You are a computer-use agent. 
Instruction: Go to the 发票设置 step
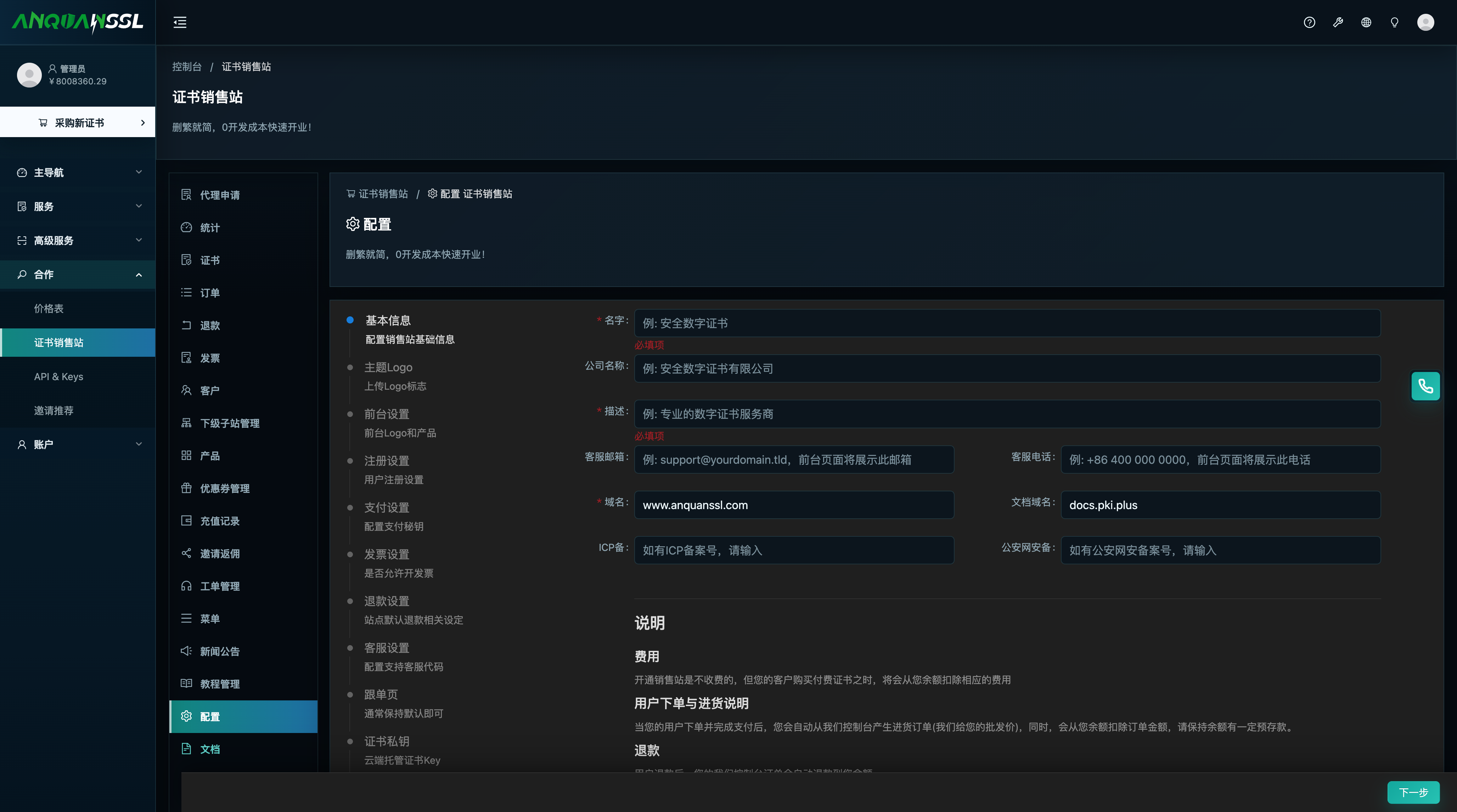point(387,555)
